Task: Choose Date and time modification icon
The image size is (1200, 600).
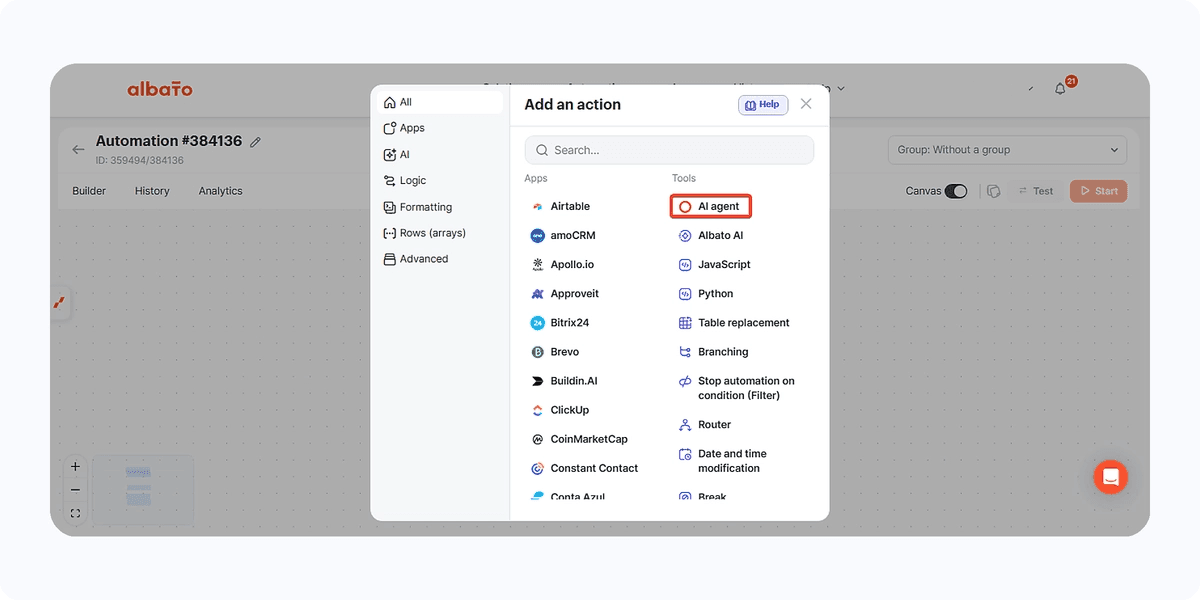Action: point(685,454)
